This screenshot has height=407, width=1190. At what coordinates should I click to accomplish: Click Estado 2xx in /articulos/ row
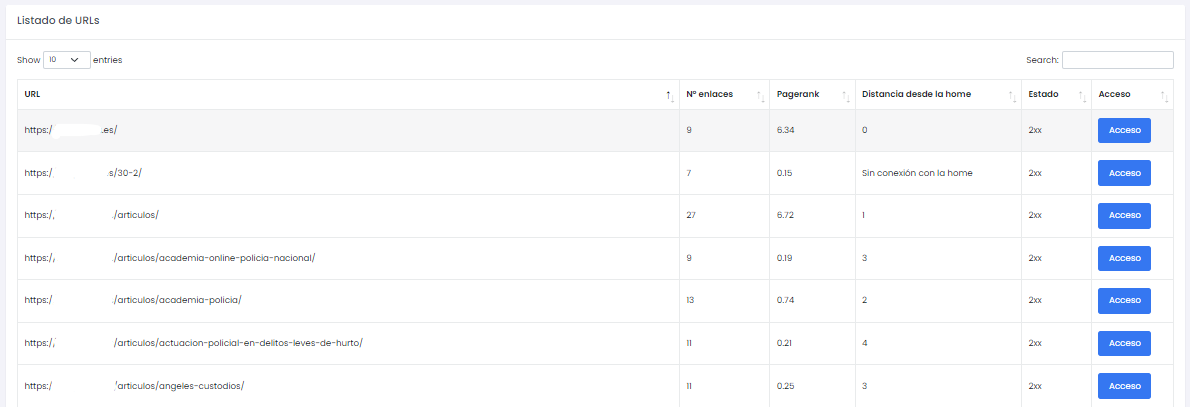pyautogui.click(x=1035, y=216)
